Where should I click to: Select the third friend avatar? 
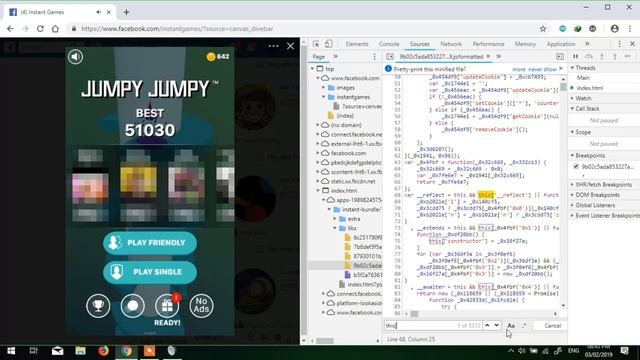(x=187, y=186)
